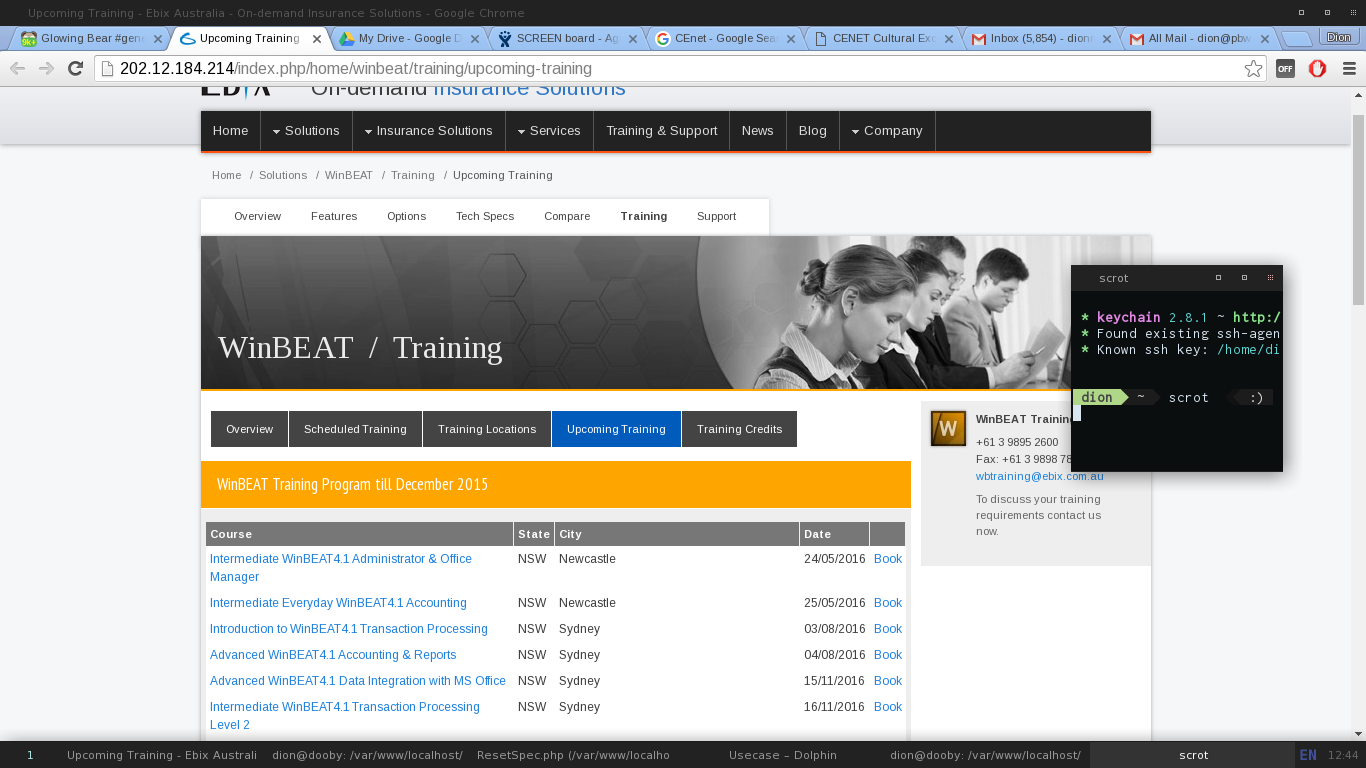Click the WinBEAT W logo icon
This screenshot has height=768, width=1366.
click(x=948, y=428)
